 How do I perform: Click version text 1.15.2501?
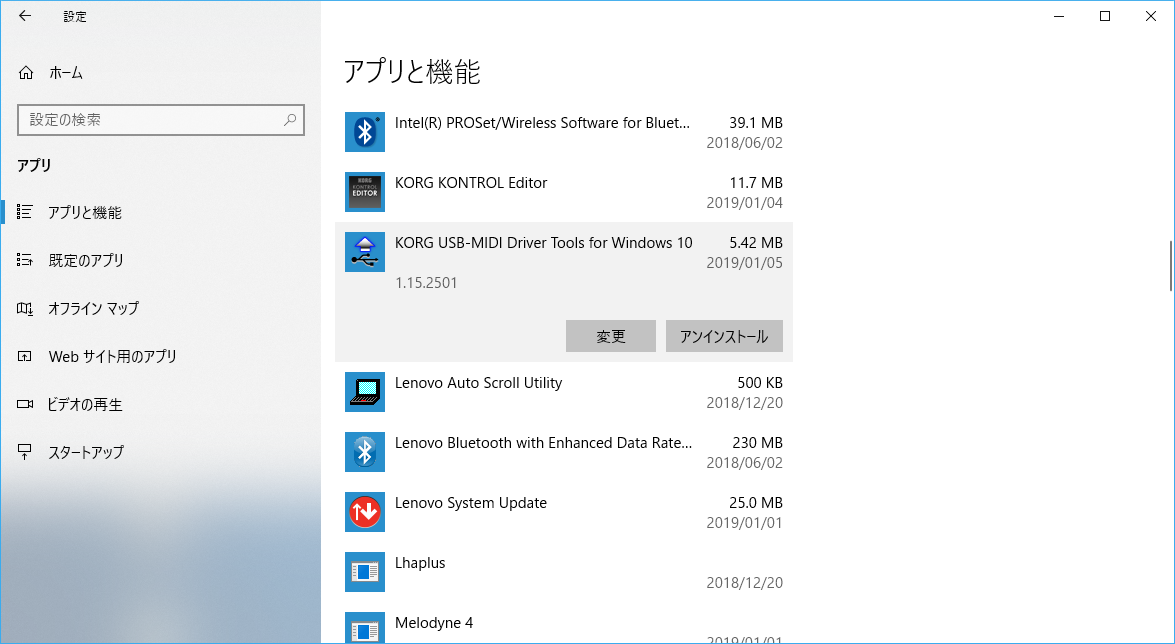tap(426, 283)
